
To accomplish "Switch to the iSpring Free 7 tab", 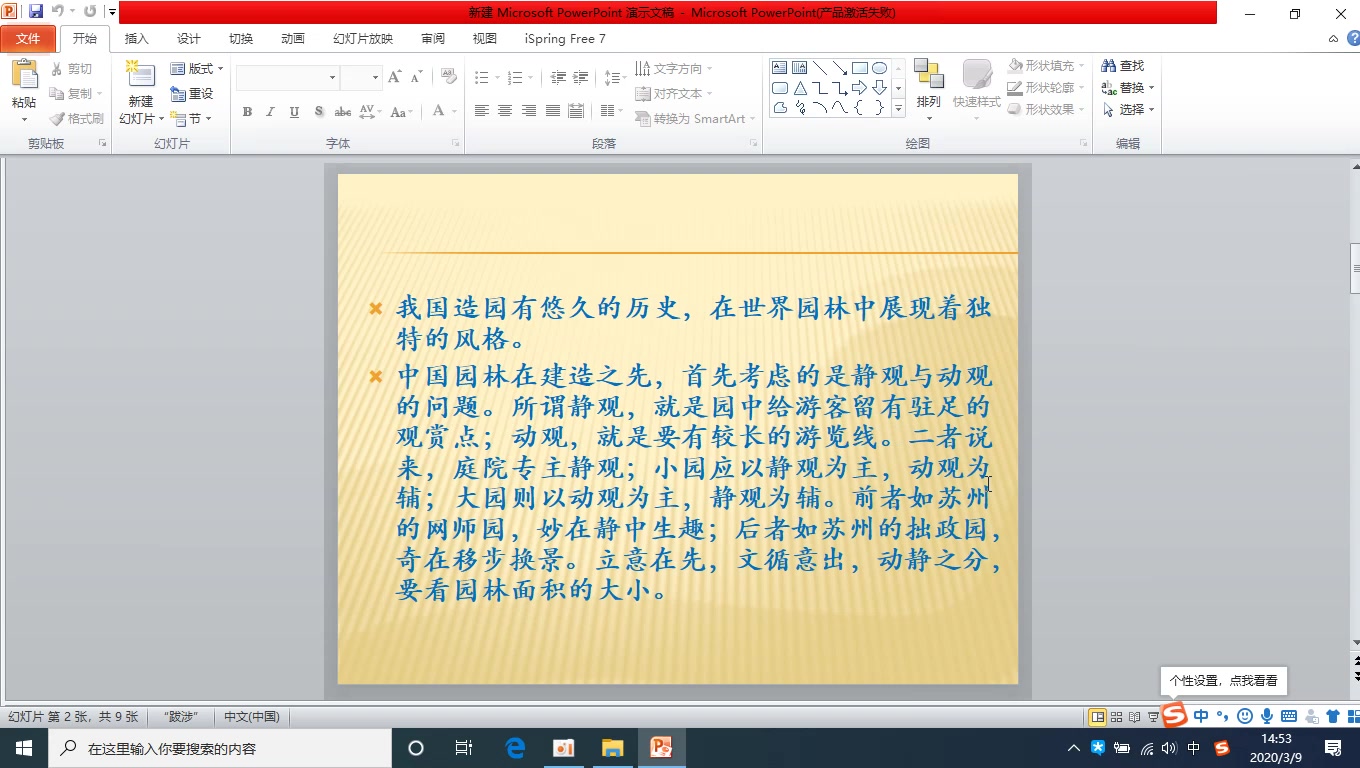I will click(x=565, y=39).
